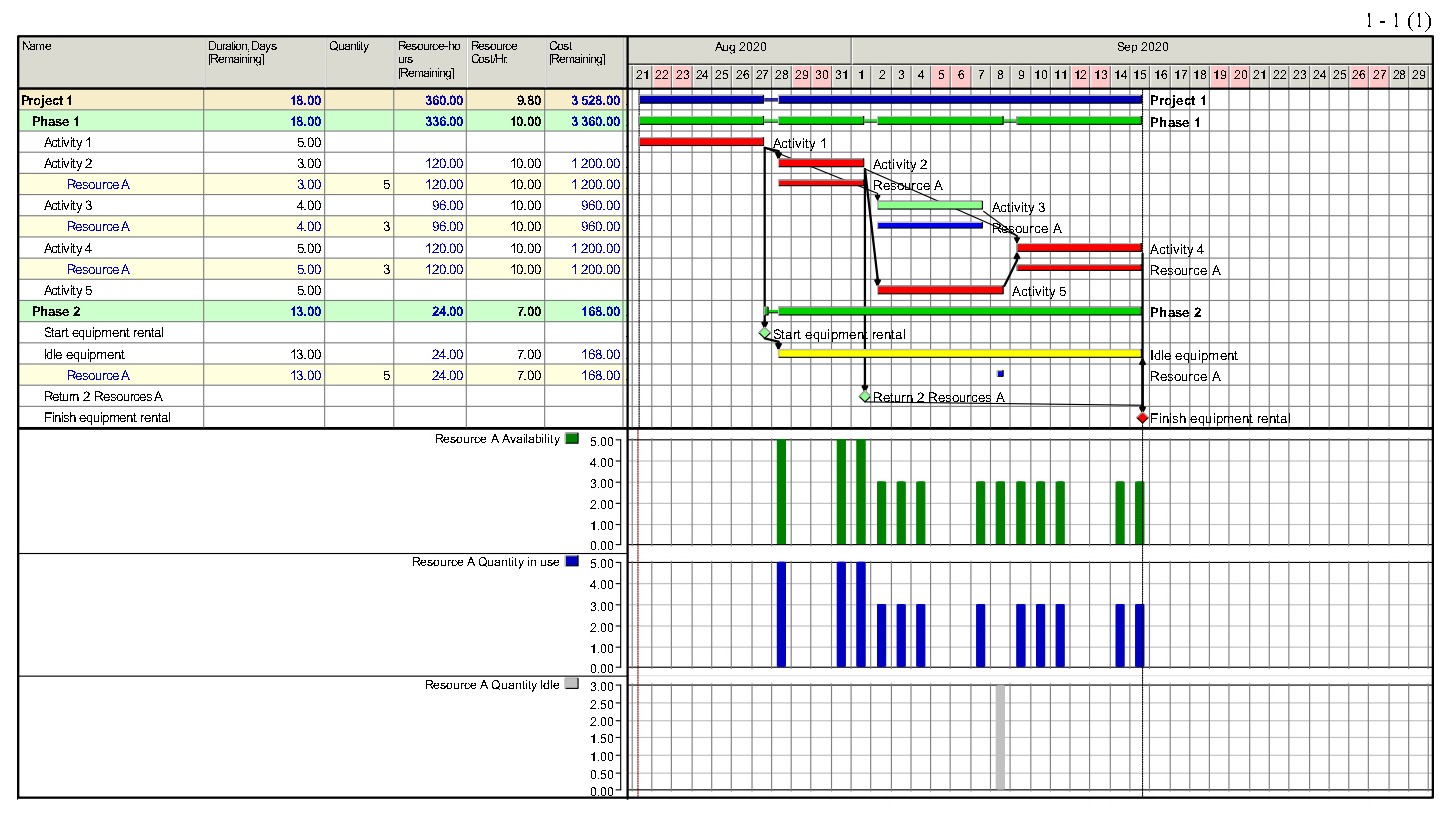Click the blue Resource A bar below Activity 3
The width and height of the screenshot is (1455, 813).
(x=930, y=225)
